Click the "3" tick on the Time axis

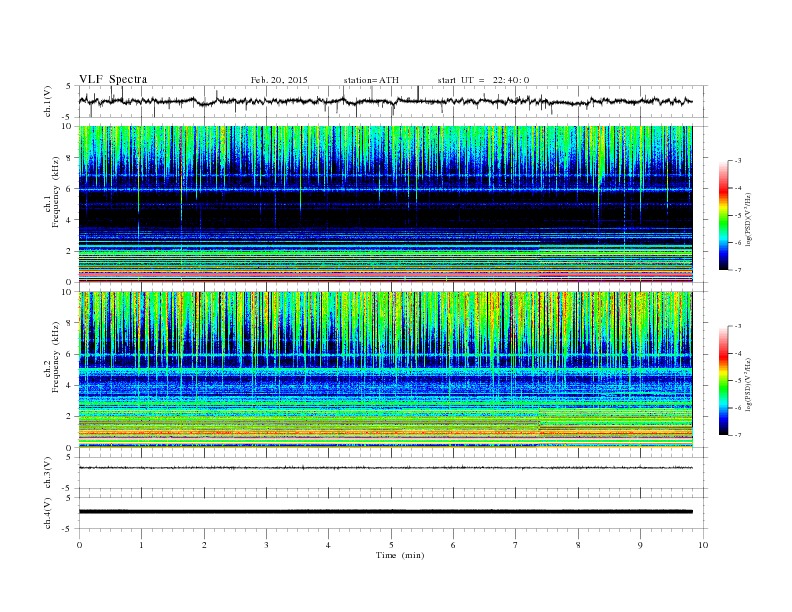[x=266, y=545]
